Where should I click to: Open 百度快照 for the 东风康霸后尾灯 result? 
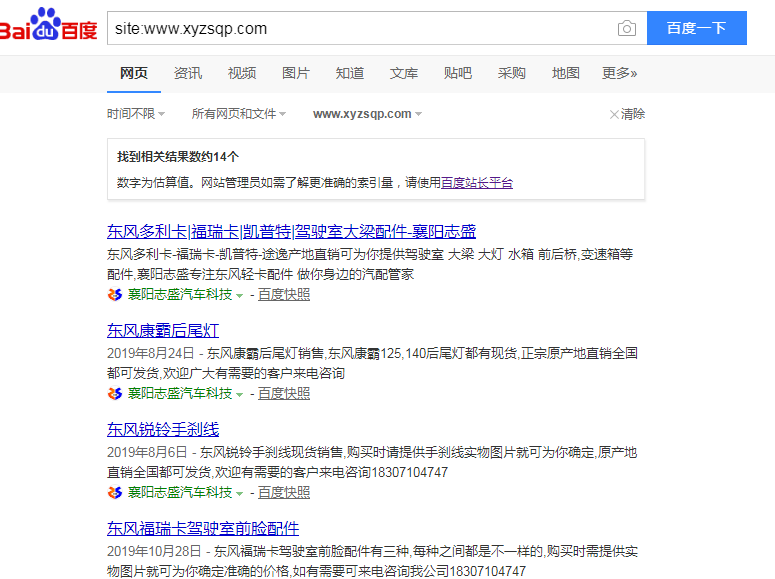tap(284, 394)
